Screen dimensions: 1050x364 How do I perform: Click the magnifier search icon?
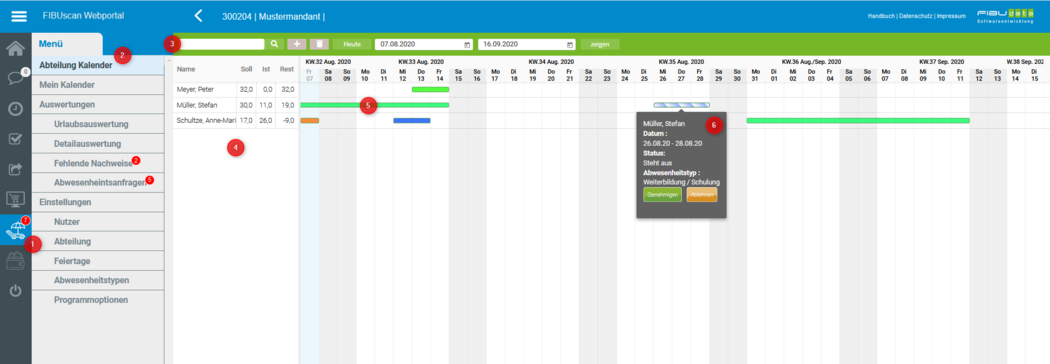point(274,44)
